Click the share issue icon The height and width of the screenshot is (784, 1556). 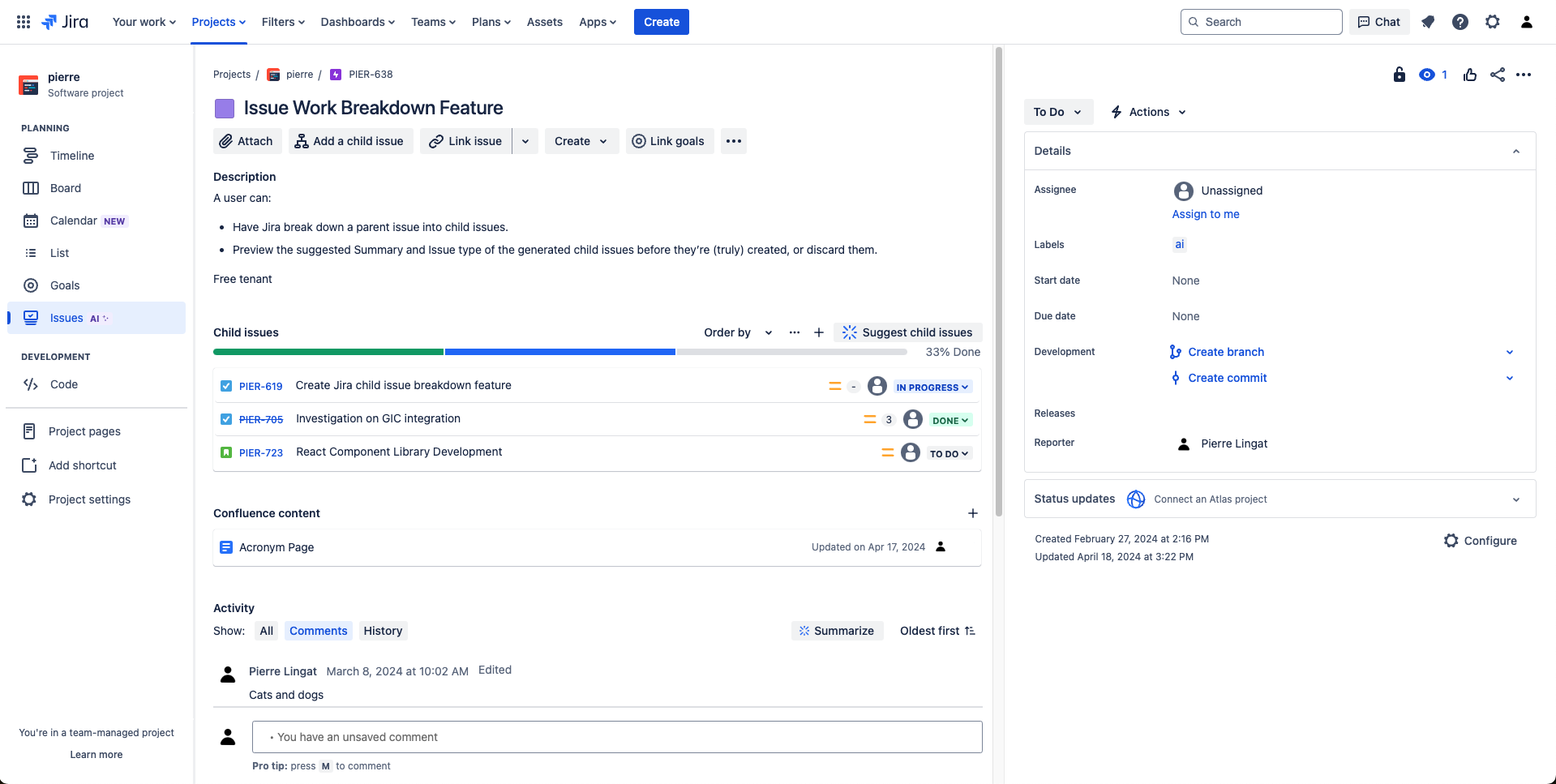click(x=1498, y=75)
